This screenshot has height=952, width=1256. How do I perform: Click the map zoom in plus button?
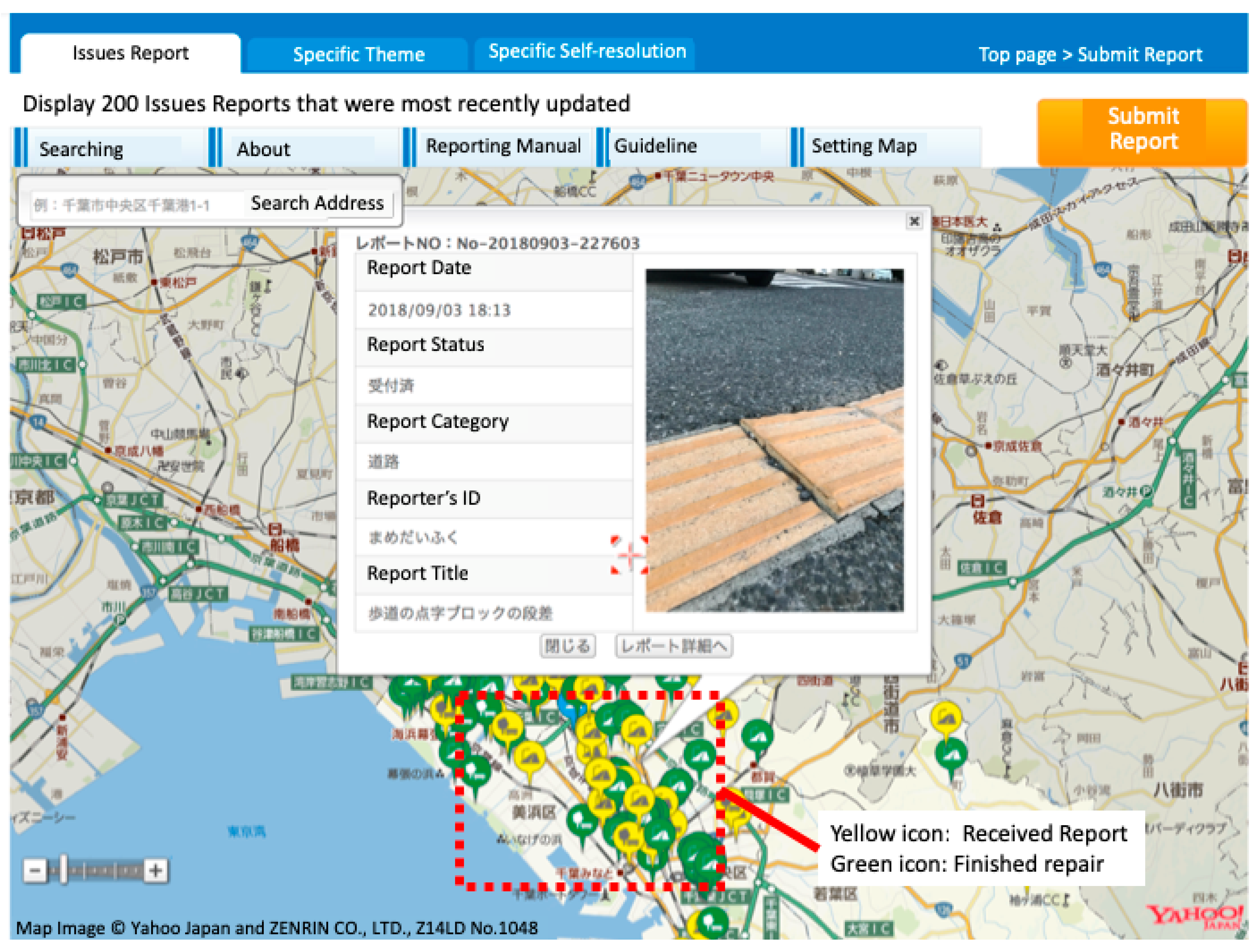coord(155,870)
